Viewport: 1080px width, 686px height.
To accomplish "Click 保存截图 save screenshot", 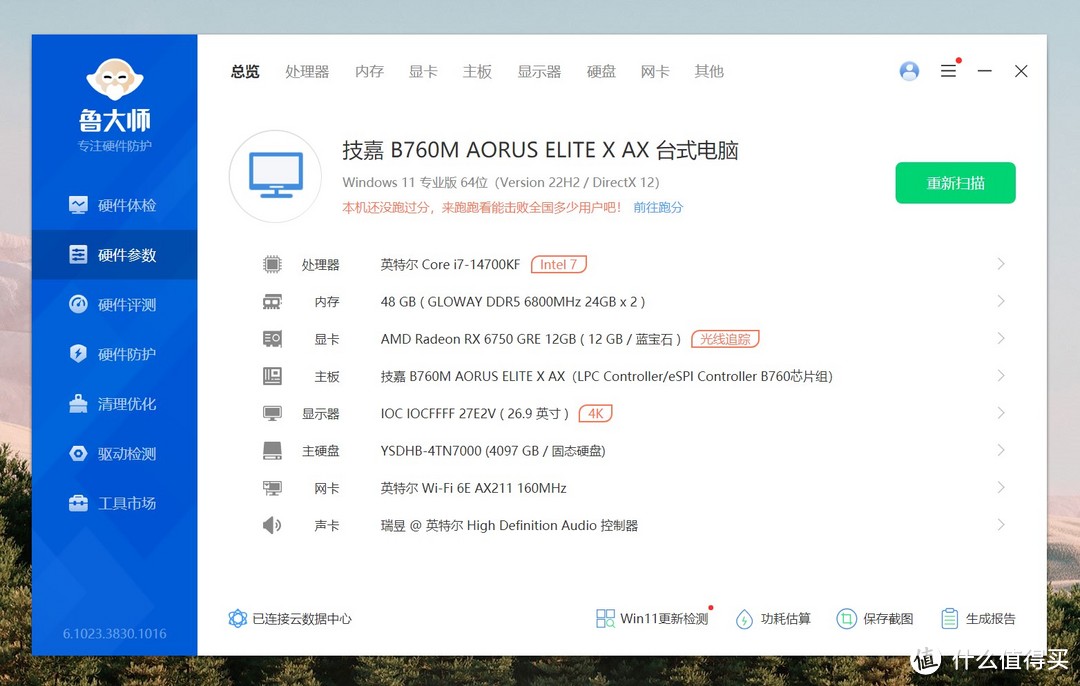I will 875,619.
